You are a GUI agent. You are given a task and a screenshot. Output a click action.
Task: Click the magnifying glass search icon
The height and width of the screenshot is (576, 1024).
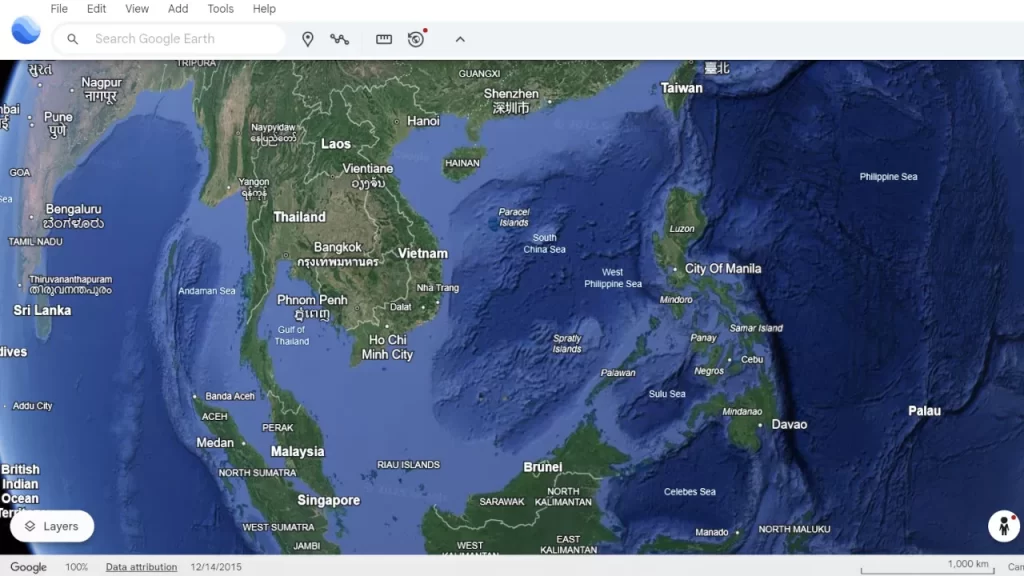point(73,39)
